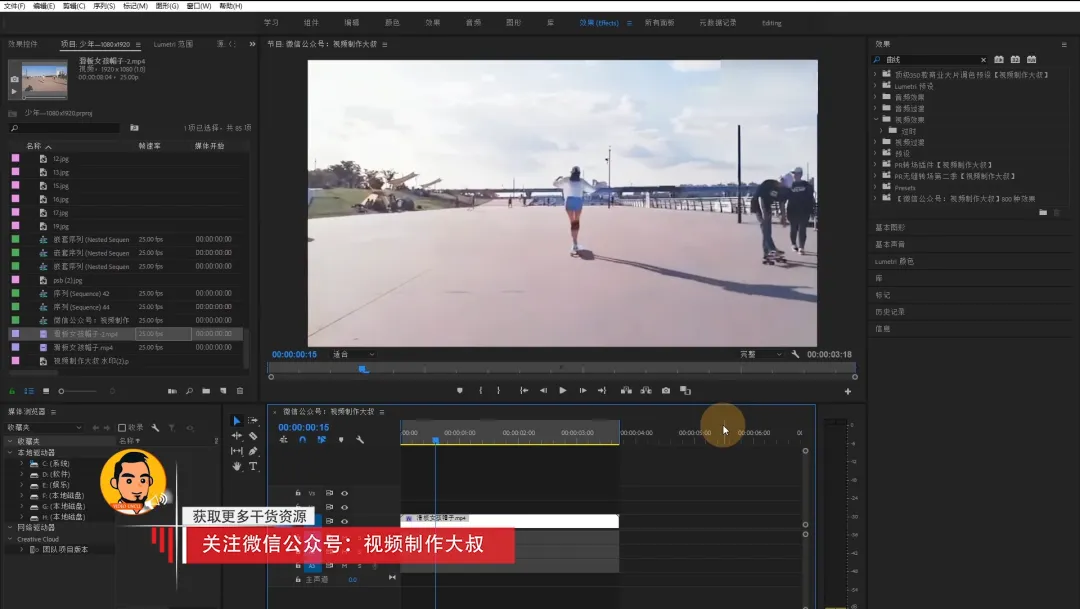Select the Hand tool
1080x609 pixels.
[x=237, y=466]
